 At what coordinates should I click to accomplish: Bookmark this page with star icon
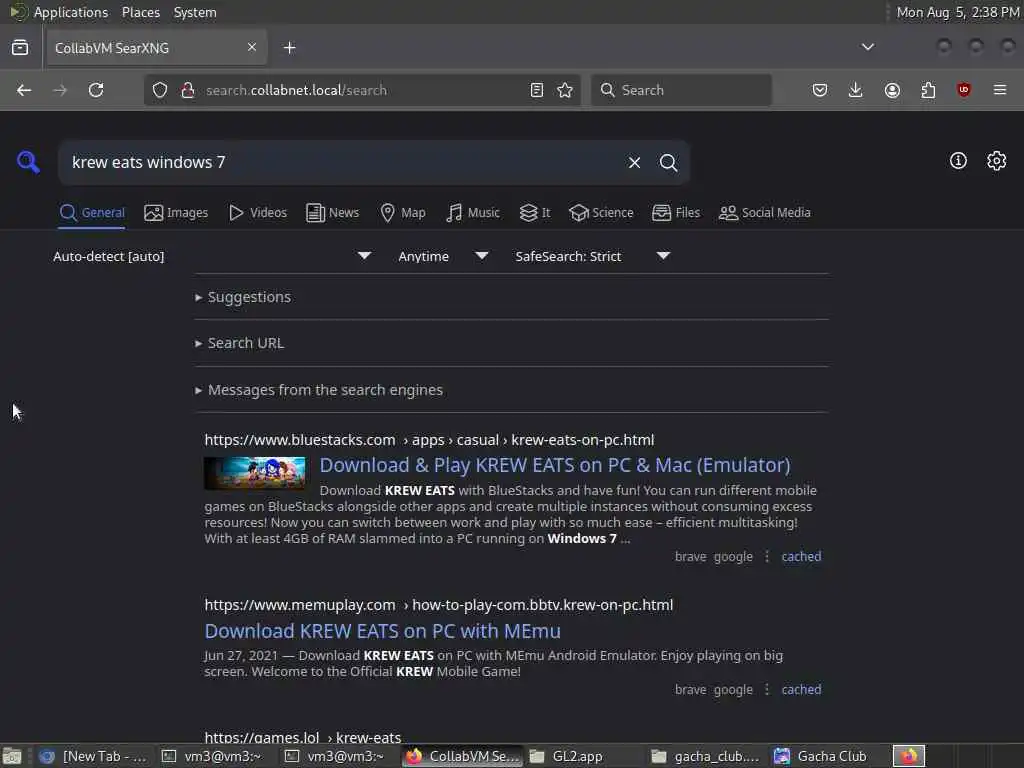click(x=566, y=90)
